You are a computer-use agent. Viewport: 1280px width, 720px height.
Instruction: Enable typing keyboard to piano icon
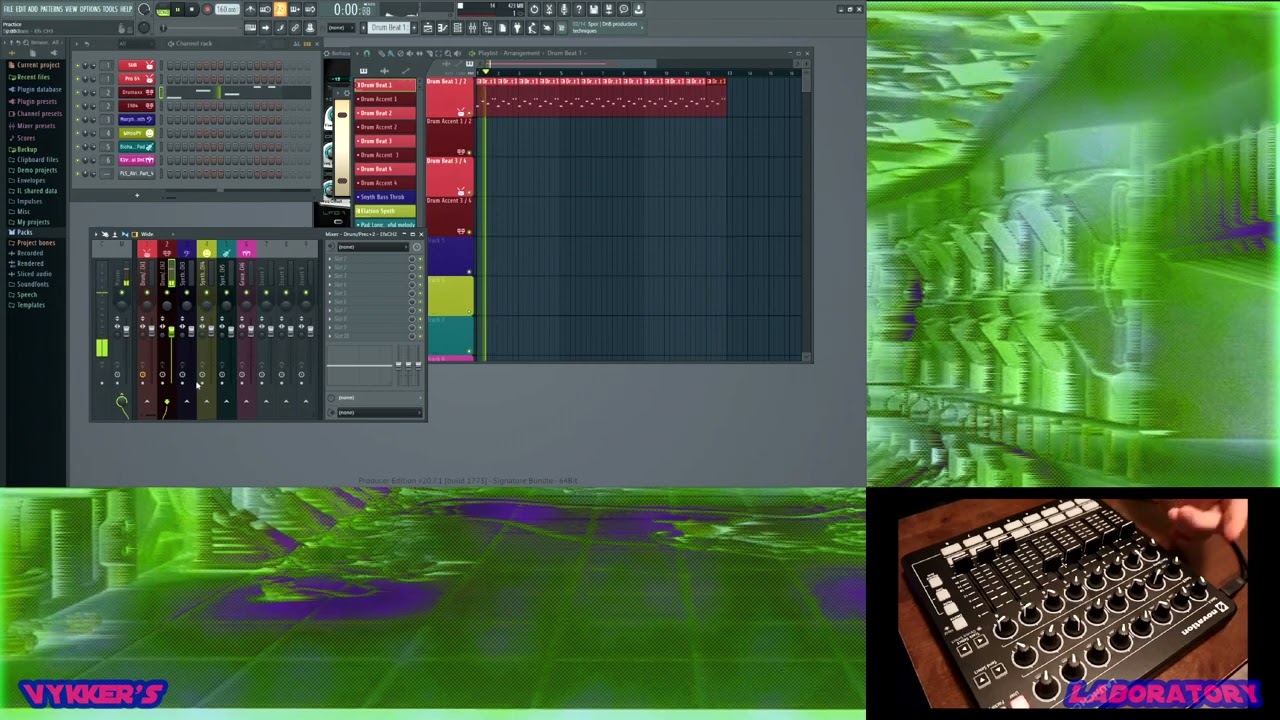click(250, 28)
